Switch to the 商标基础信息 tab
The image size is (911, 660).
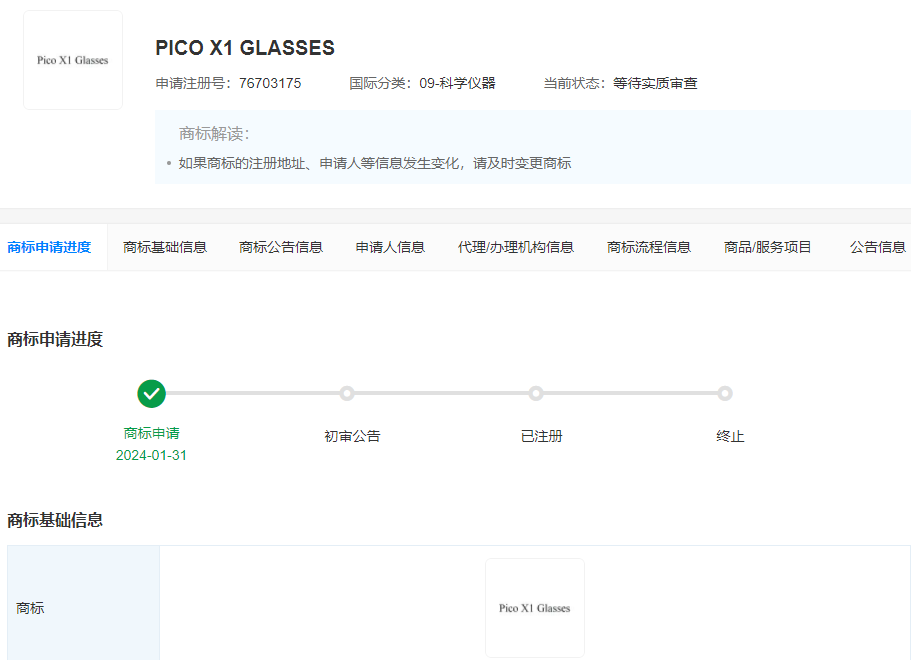[x=165, y=247]
